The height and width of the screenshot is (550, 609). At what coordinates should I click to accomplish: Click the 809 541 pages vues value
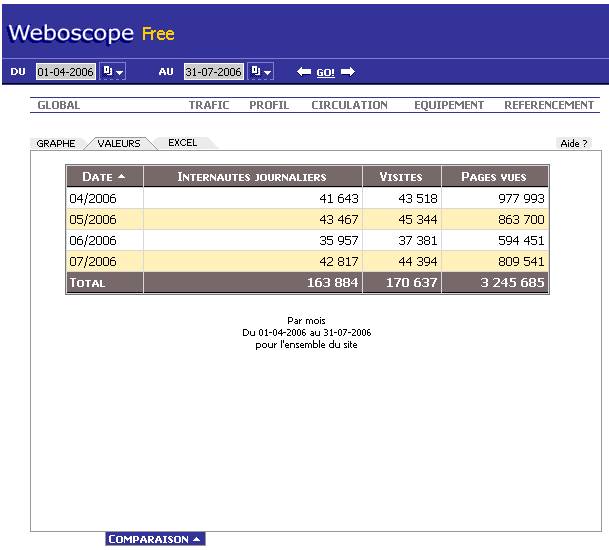click(521, 261)
